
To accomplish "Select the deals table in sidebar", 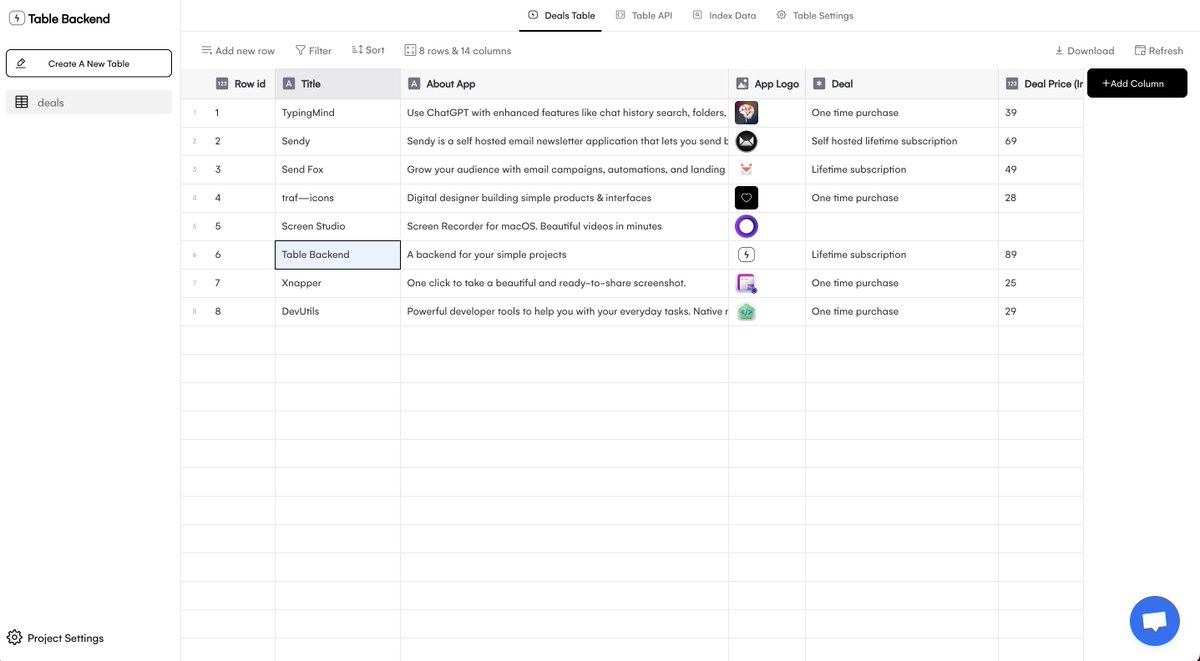I will click(x=89, y=102).
